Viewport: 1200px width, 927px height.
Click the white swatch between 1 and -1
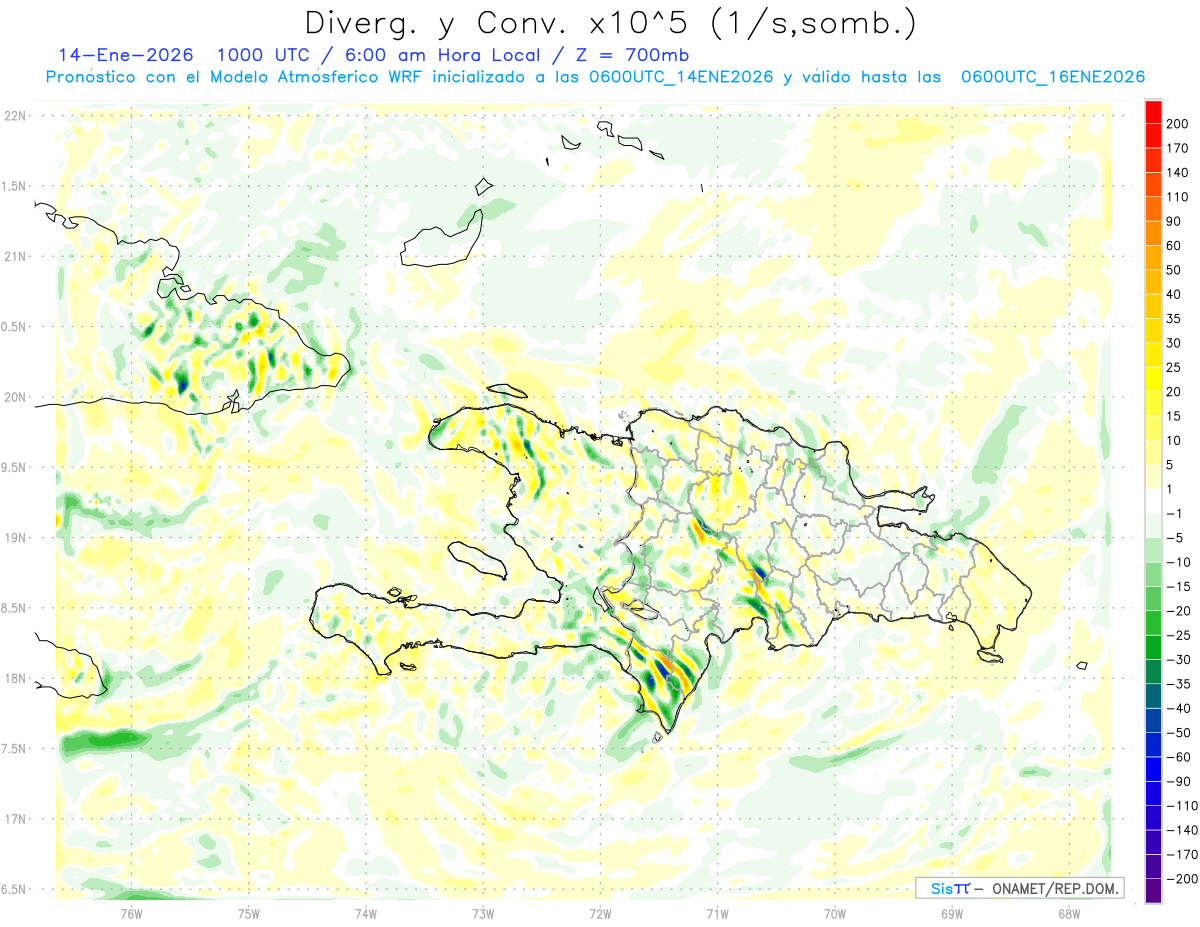(x=1154, y=502)
